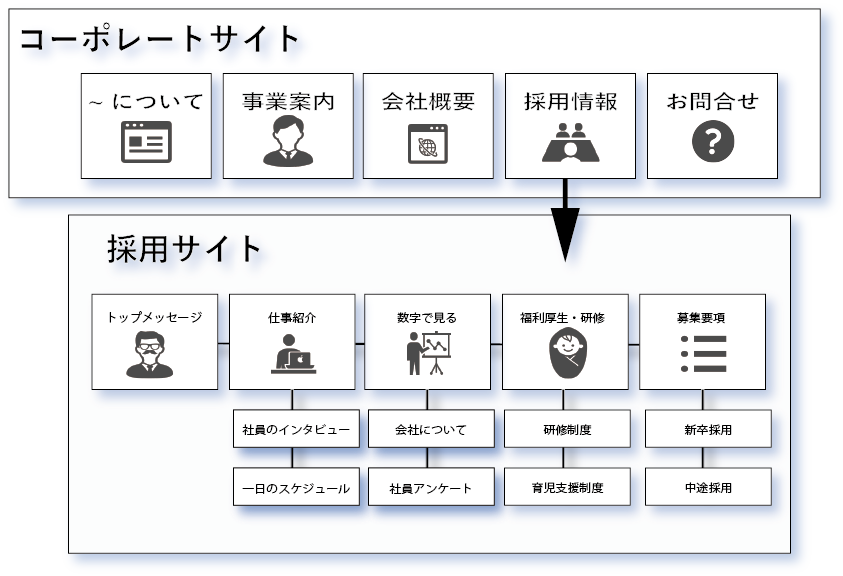Image resolution: width=843 pixels, height=576 pixels.
Task: Open the 社員アンケート box
Action: point(431,488)
